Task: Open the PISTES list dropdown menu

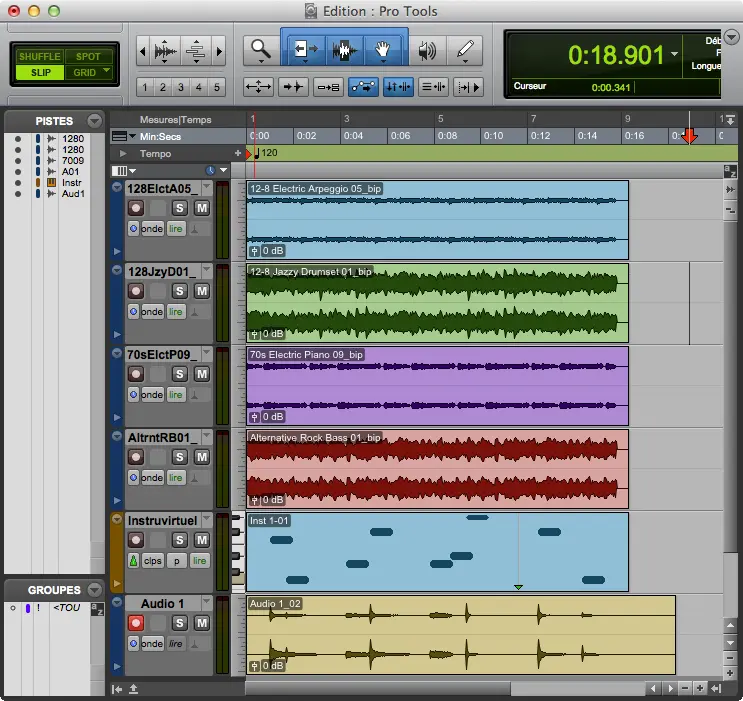Action: point(94,121)
